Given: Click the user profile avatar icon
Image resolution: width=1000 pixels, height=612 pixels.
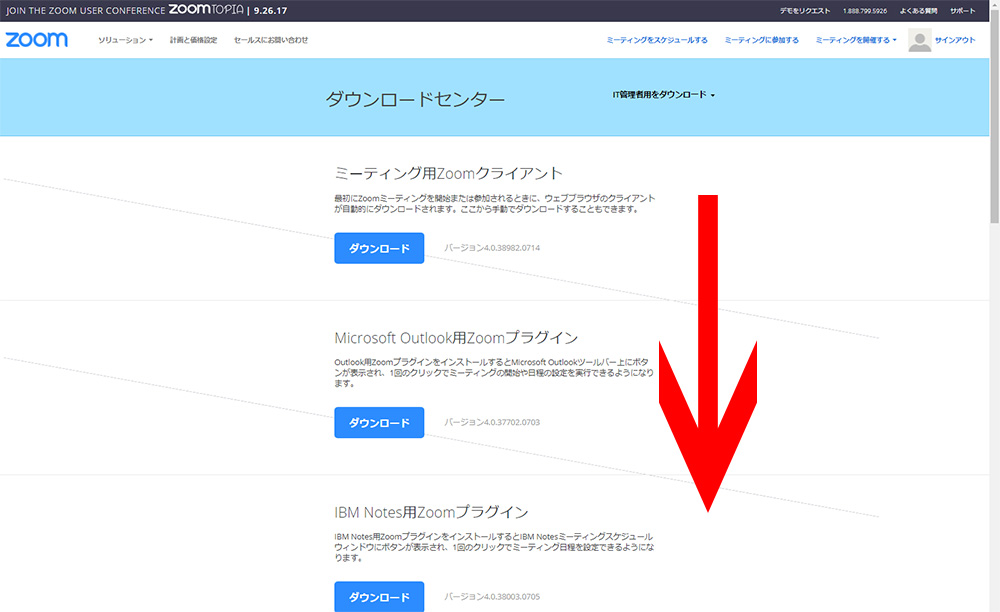Looking at the screenshot, I should 919,40.
